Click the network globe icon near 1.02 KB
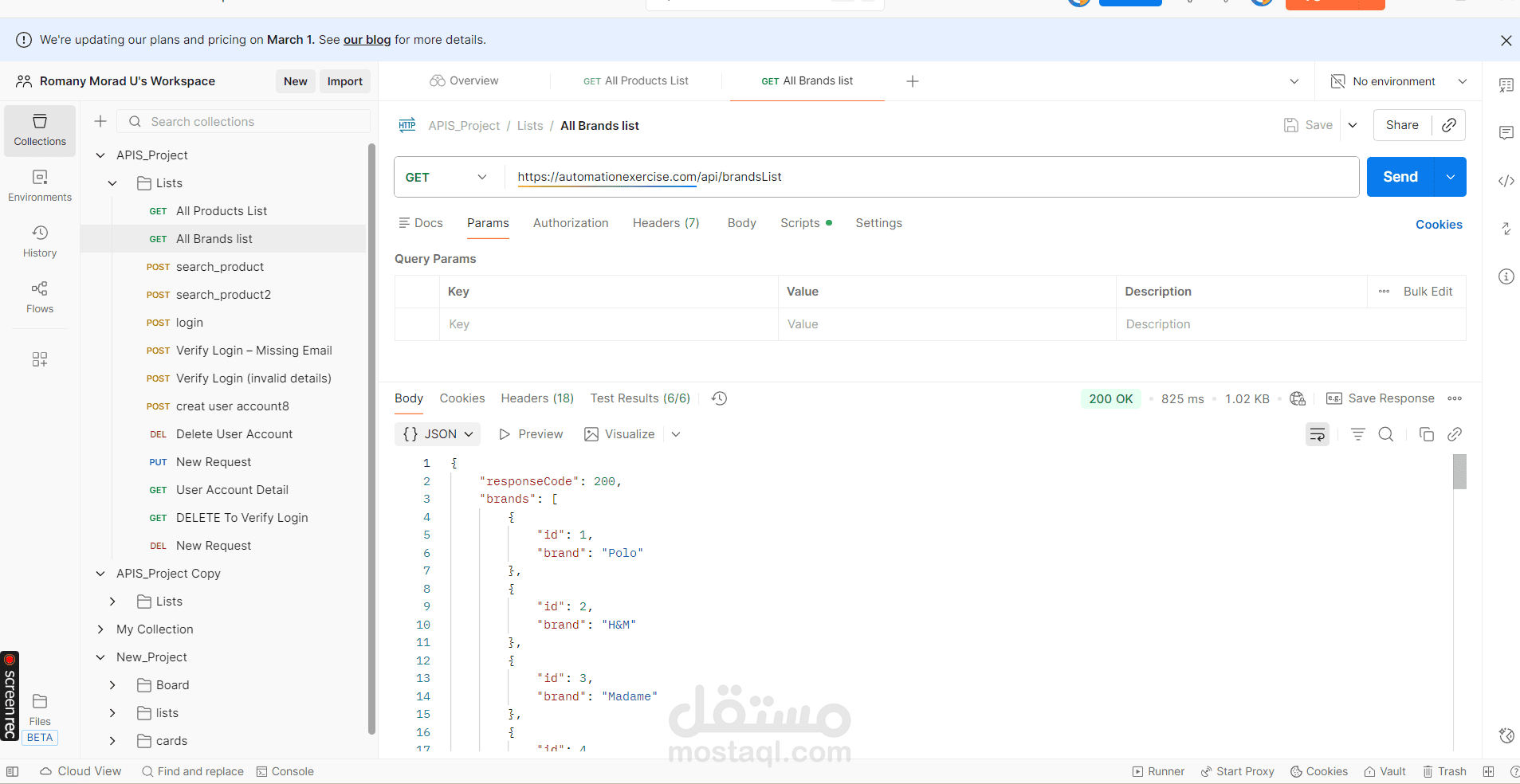The width and height of the screenshot is (1520, 784). pyautogui.click(x=1298, y=398)
